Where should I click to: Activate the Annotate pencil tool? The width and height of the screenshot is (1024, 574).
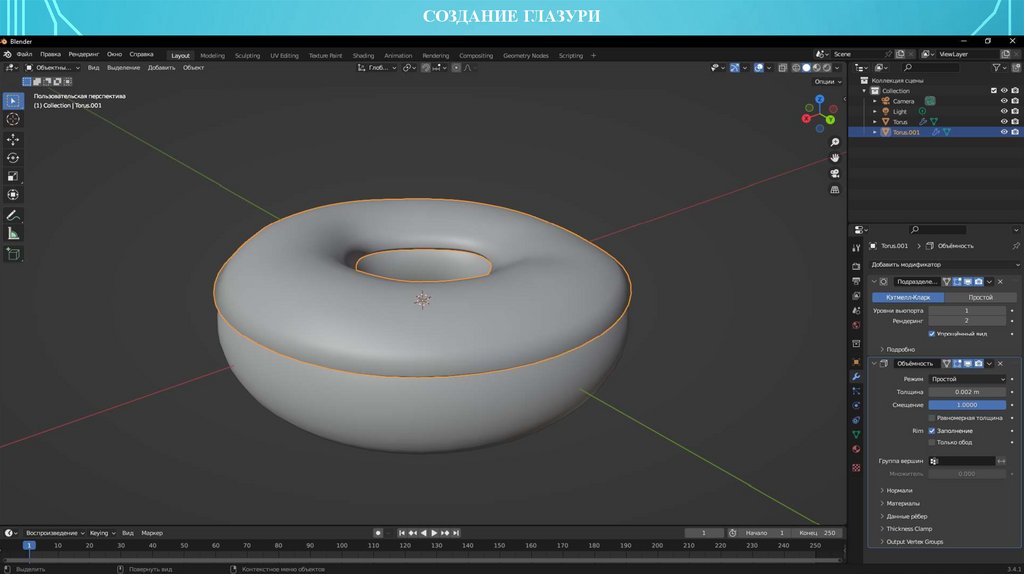point(13,215)
